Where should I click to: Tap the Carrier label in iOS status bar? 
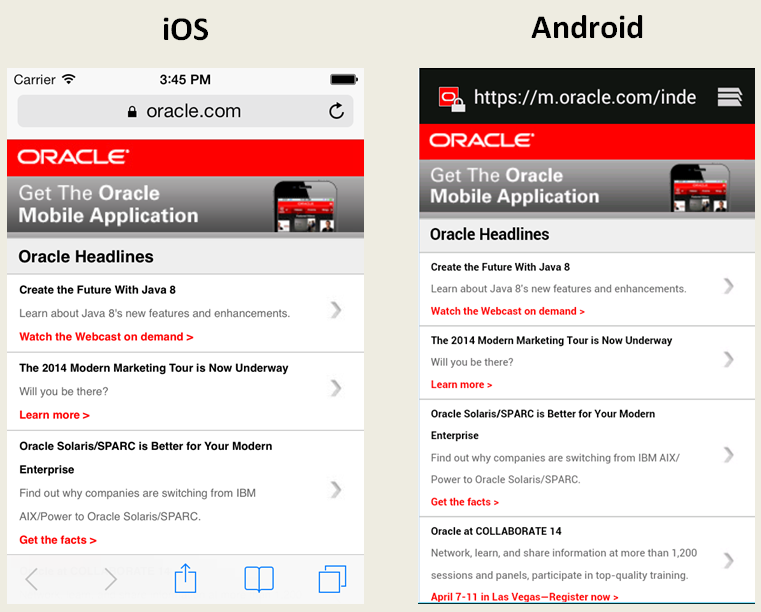pyautogui.click(x=34, y=79)
